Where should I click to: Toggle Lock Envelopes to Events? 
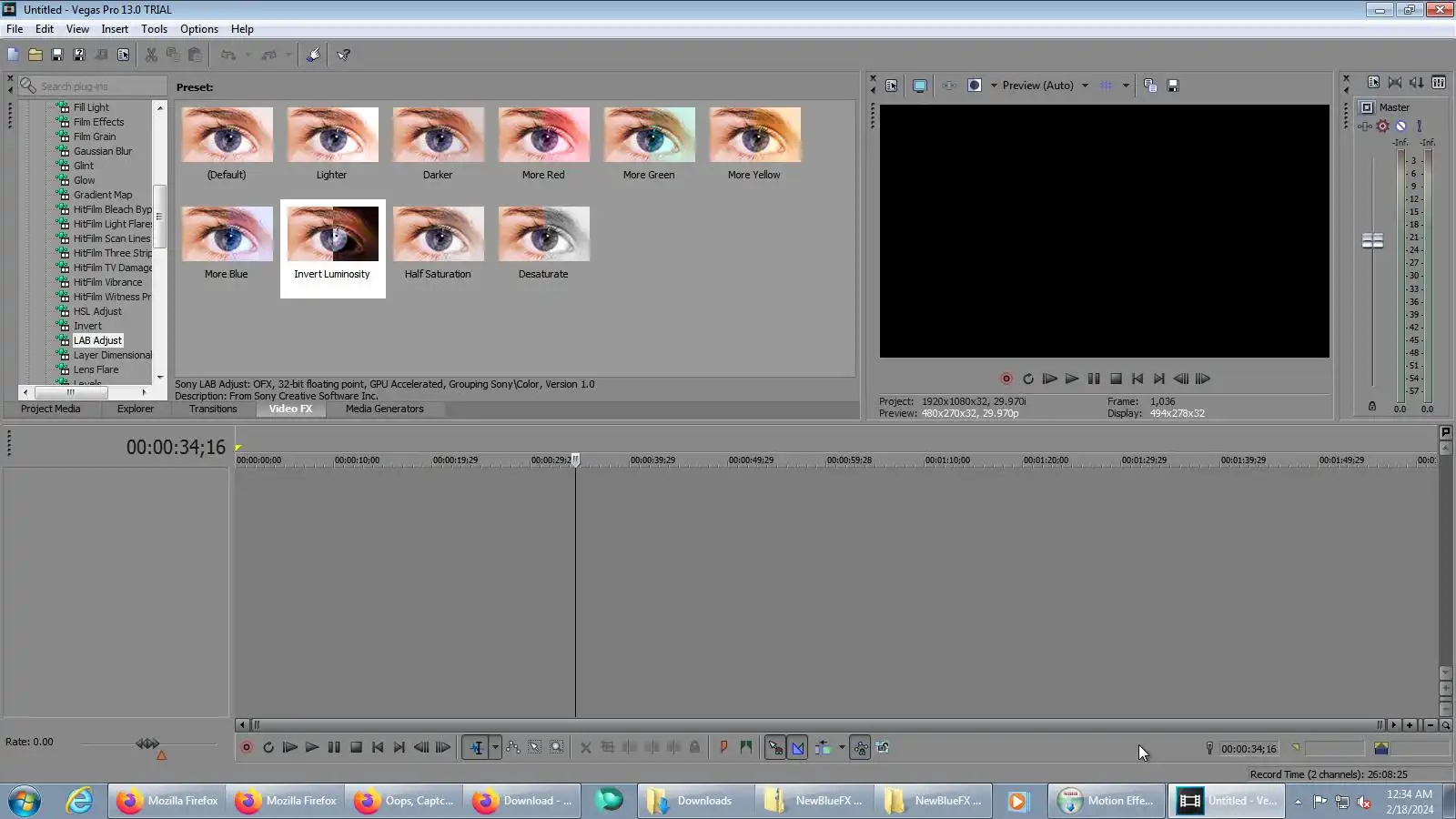point(861,748)
